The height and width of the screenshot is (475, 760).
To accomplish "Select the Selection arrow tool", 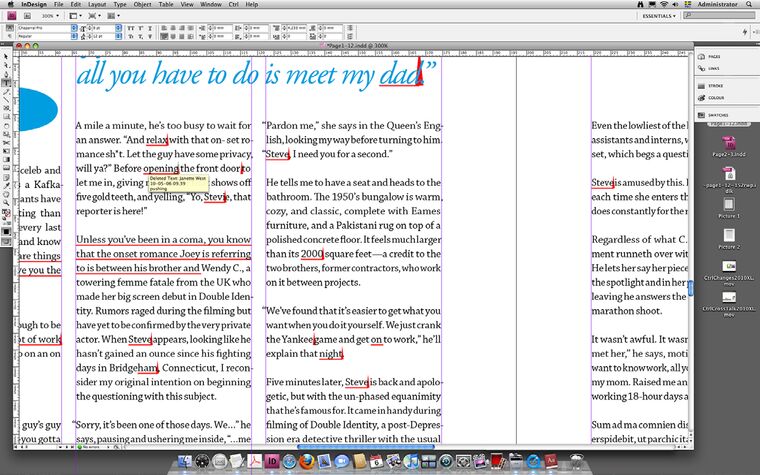I will tap(6, 57).
